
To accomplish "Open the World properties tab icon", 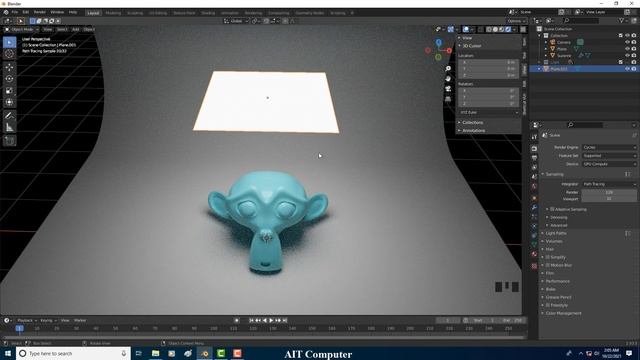I will pos(534,186).
